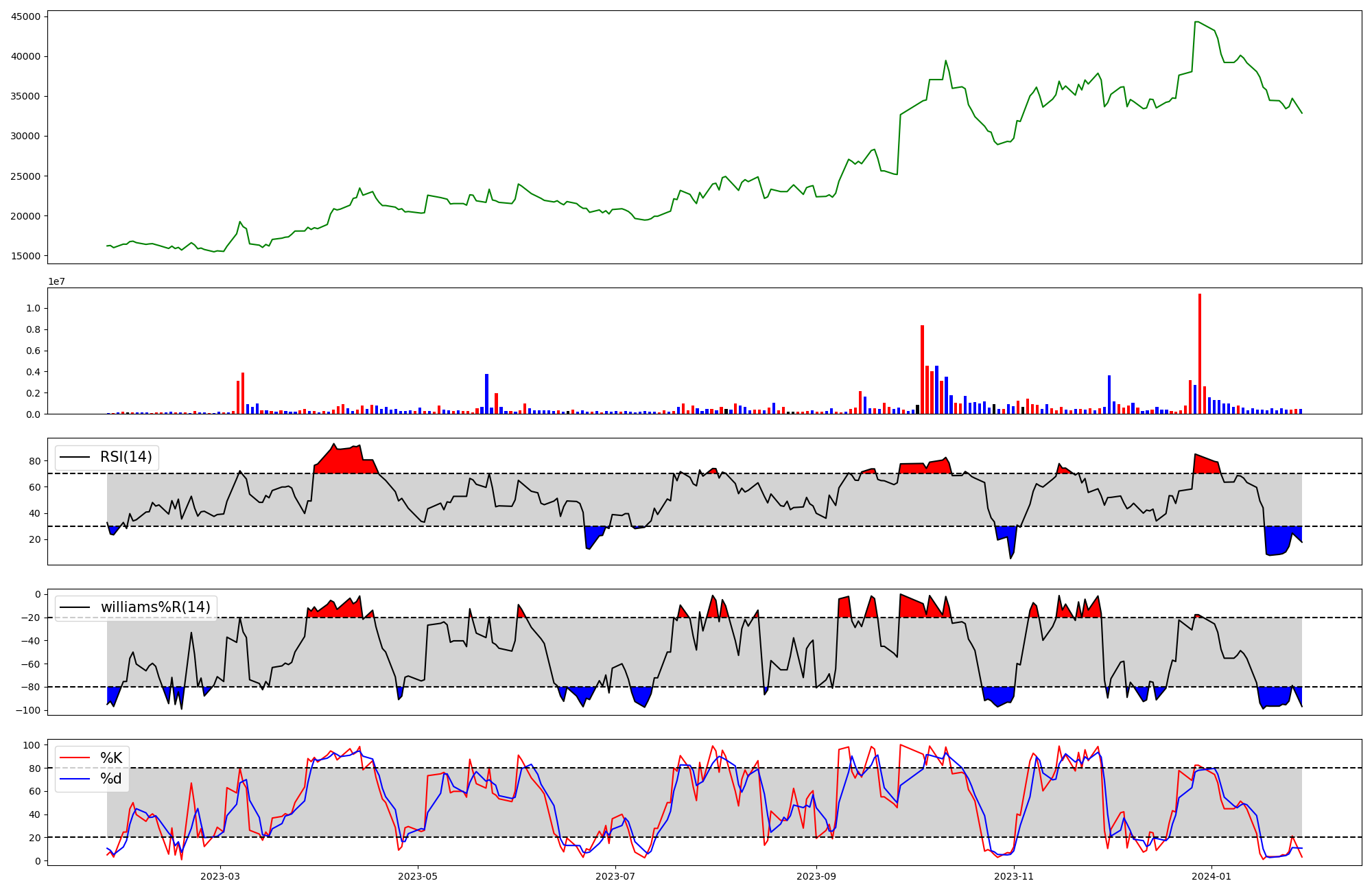The width and height of the screenshot is (1372, 892).
Task: Click the blue %d legend line sample
Action: (x=75, y=779)
